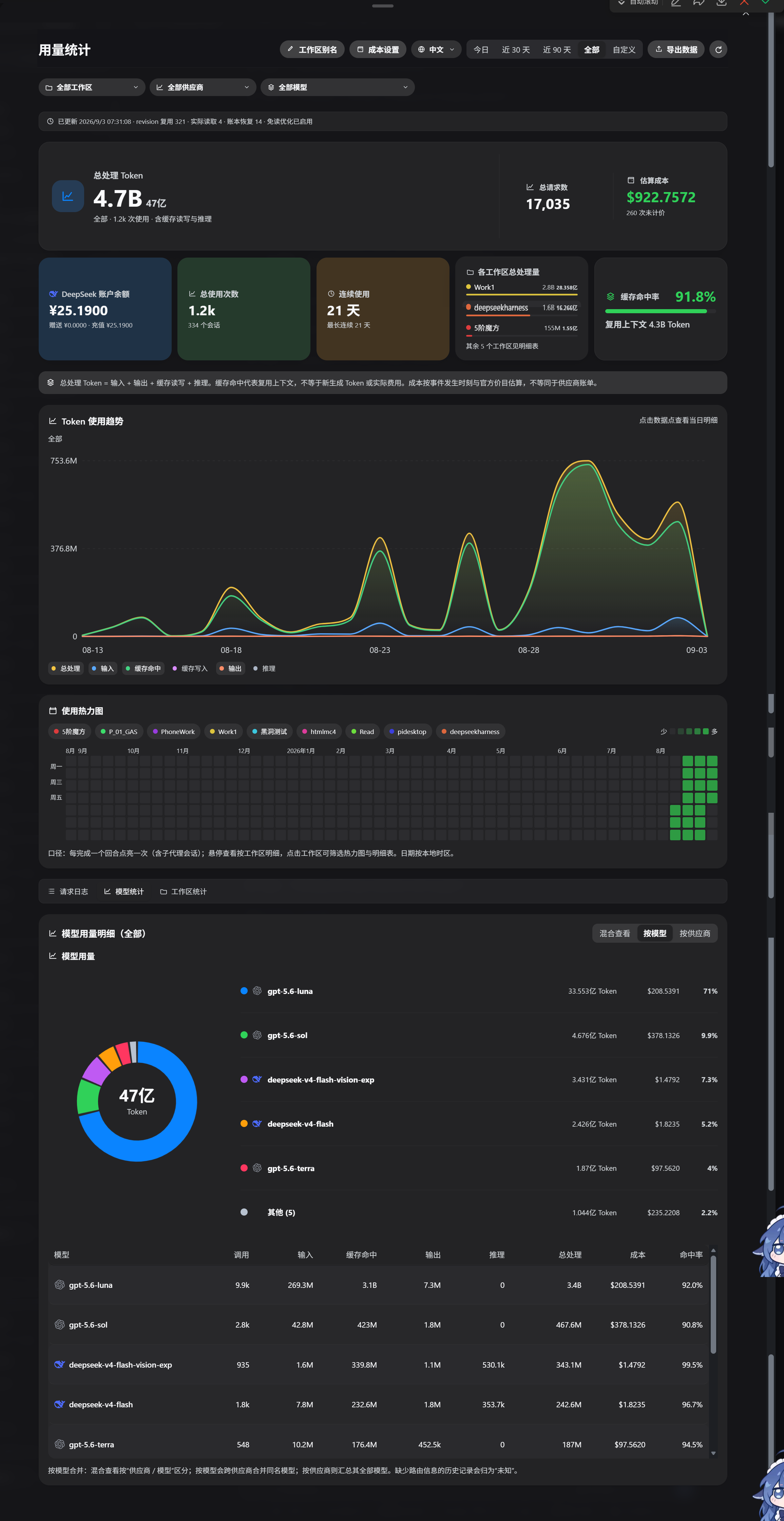The width and height of the screenshot is (784, 1521).
Task: Click the green layers icon beside 缓存命中率
Action: [610, 296]
